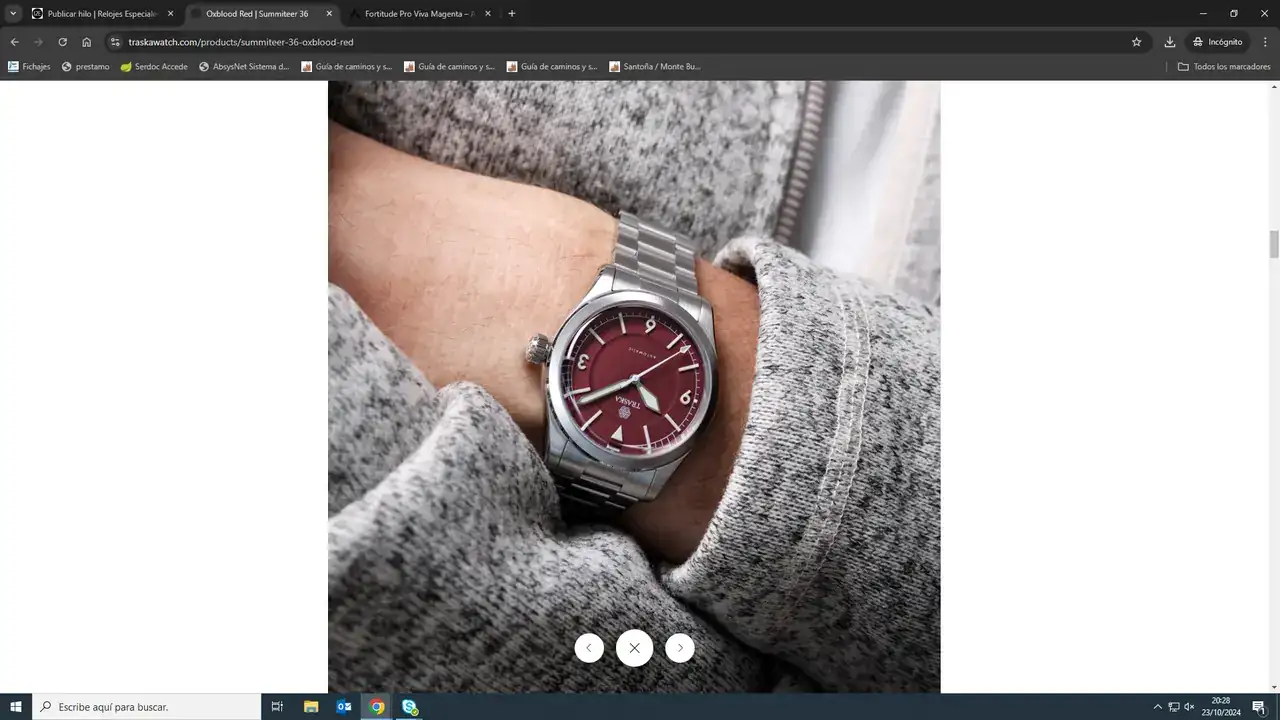This screenshot has width=1280, height=720.
Task: Switch to Publicar hilo Relojes Especiales tab
Action: (x=100, y=14)
